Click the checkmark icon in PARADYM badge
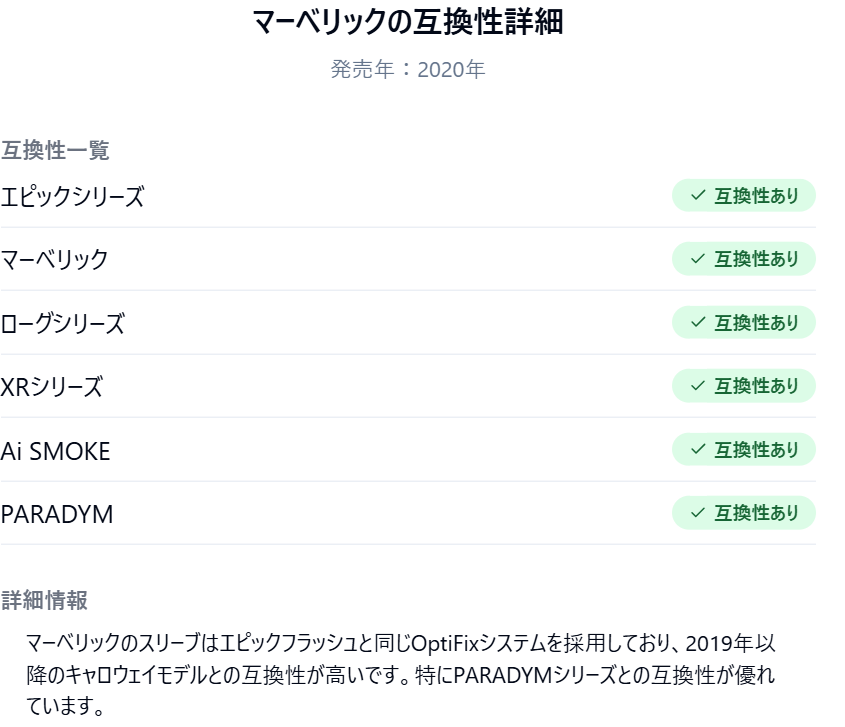 pyautogui.click(x=698, y=513)
